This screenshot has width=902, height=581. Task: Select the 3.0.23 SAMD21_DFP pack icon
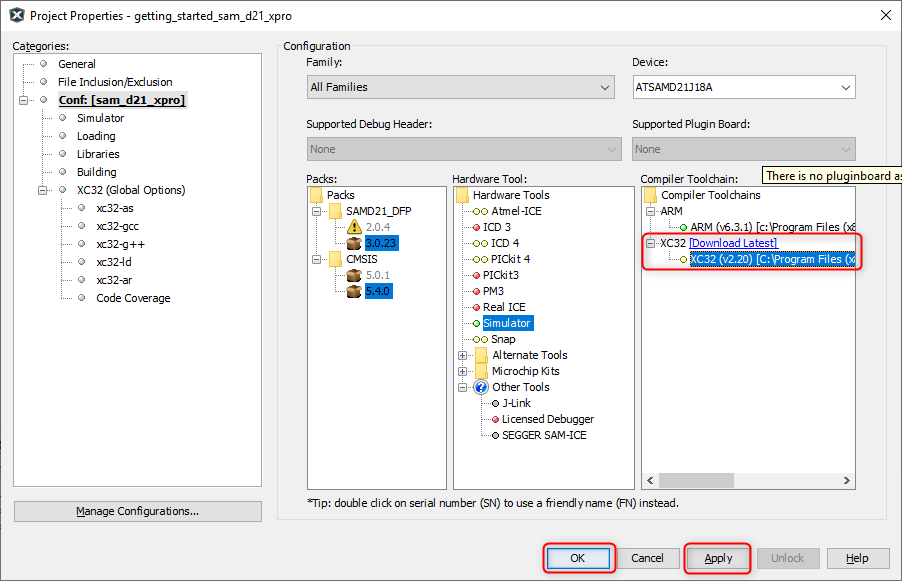(x=353, y=243)
